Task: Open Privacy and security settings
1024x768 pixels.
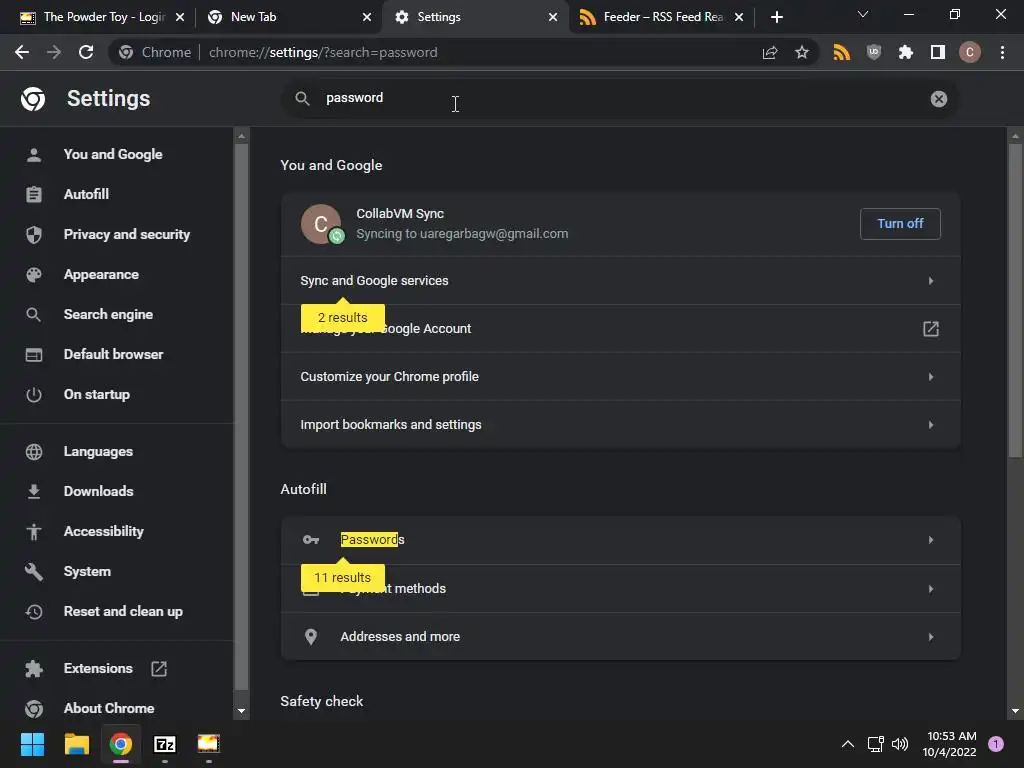Action: [126, 234]
